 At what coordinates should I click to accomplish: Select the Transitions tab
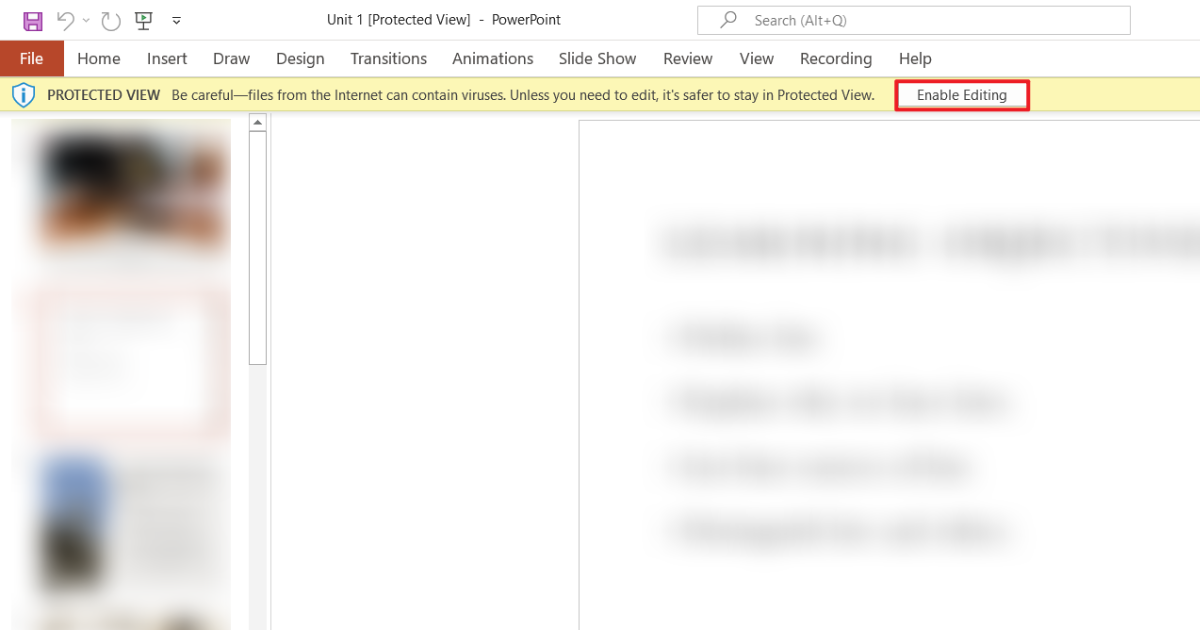point(388,59)
